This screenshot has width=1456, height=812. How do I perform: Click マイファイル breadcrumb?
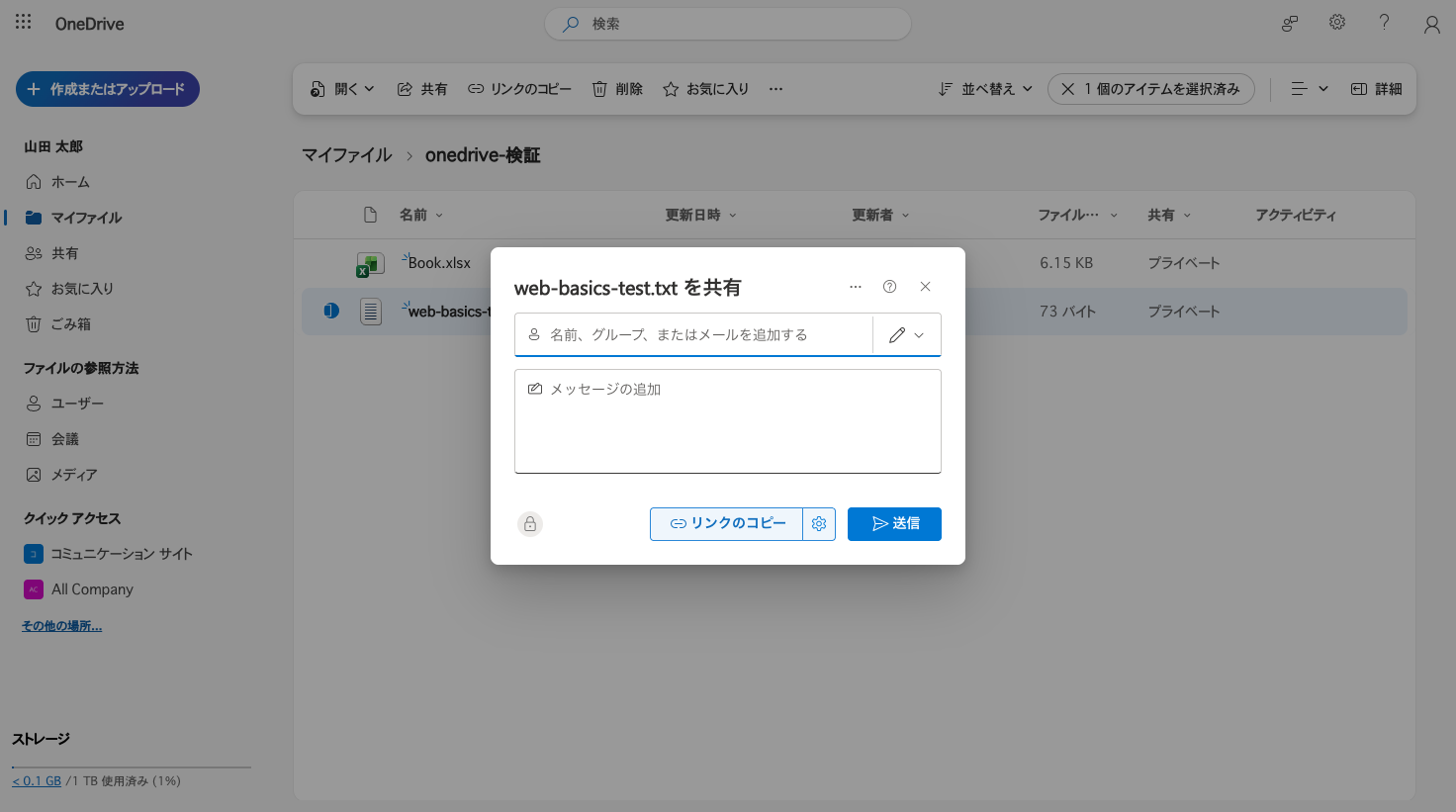pyautogui.click(x=347, y=155)
